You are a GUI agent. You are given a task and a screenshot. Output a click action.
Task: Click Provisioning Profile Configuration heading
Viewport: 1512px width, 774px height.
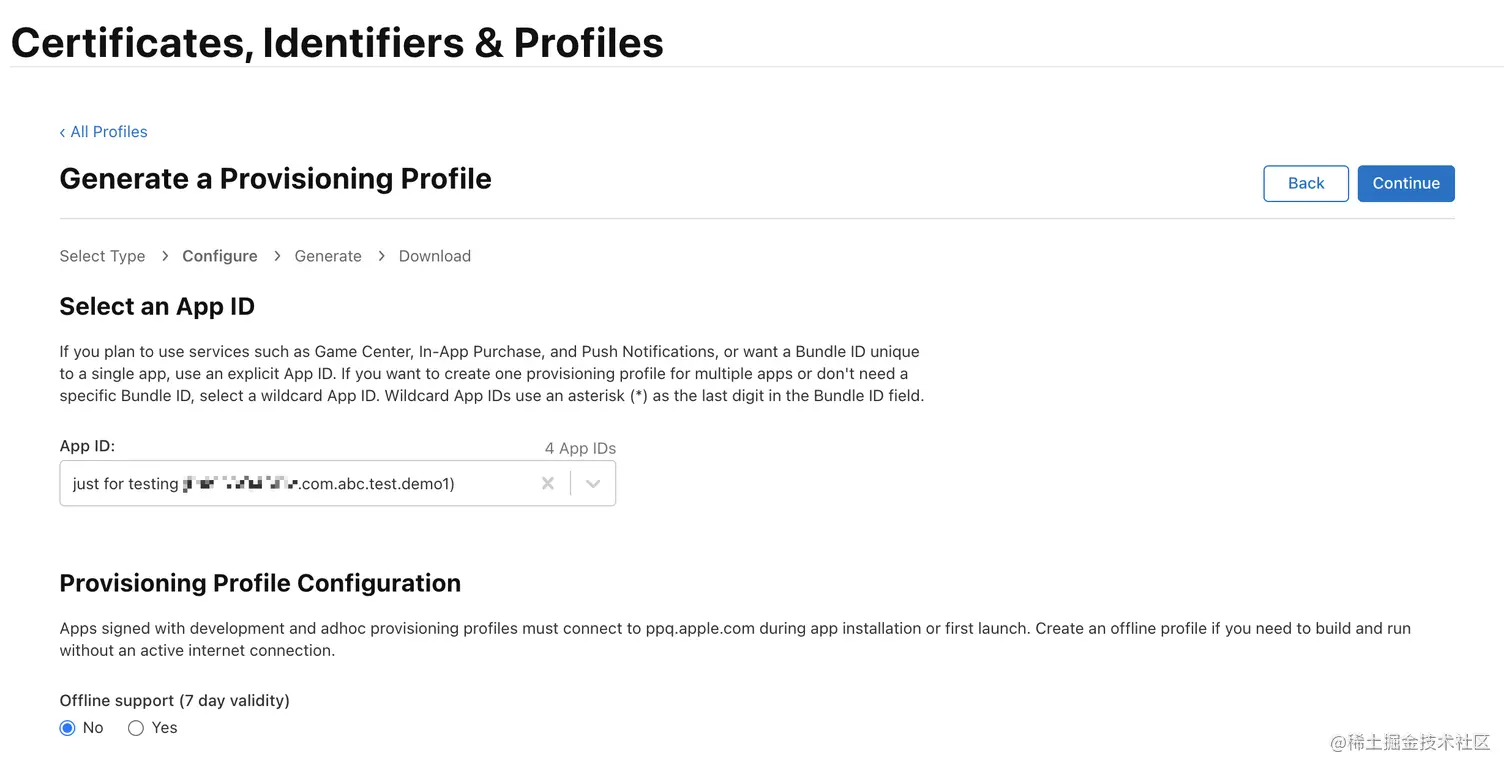260,583
